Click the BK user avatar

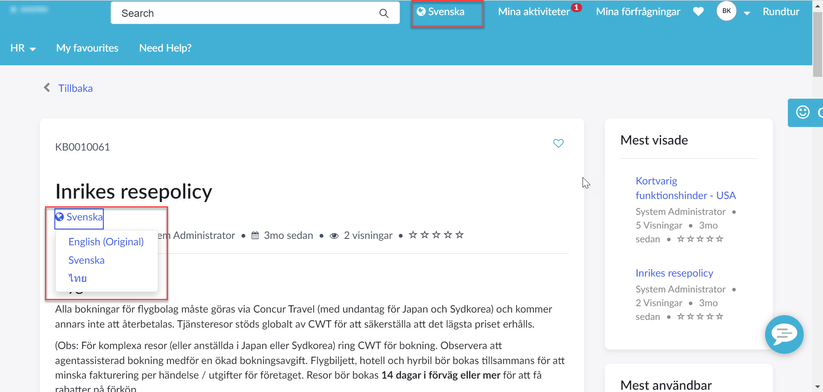tap(726, 11)
